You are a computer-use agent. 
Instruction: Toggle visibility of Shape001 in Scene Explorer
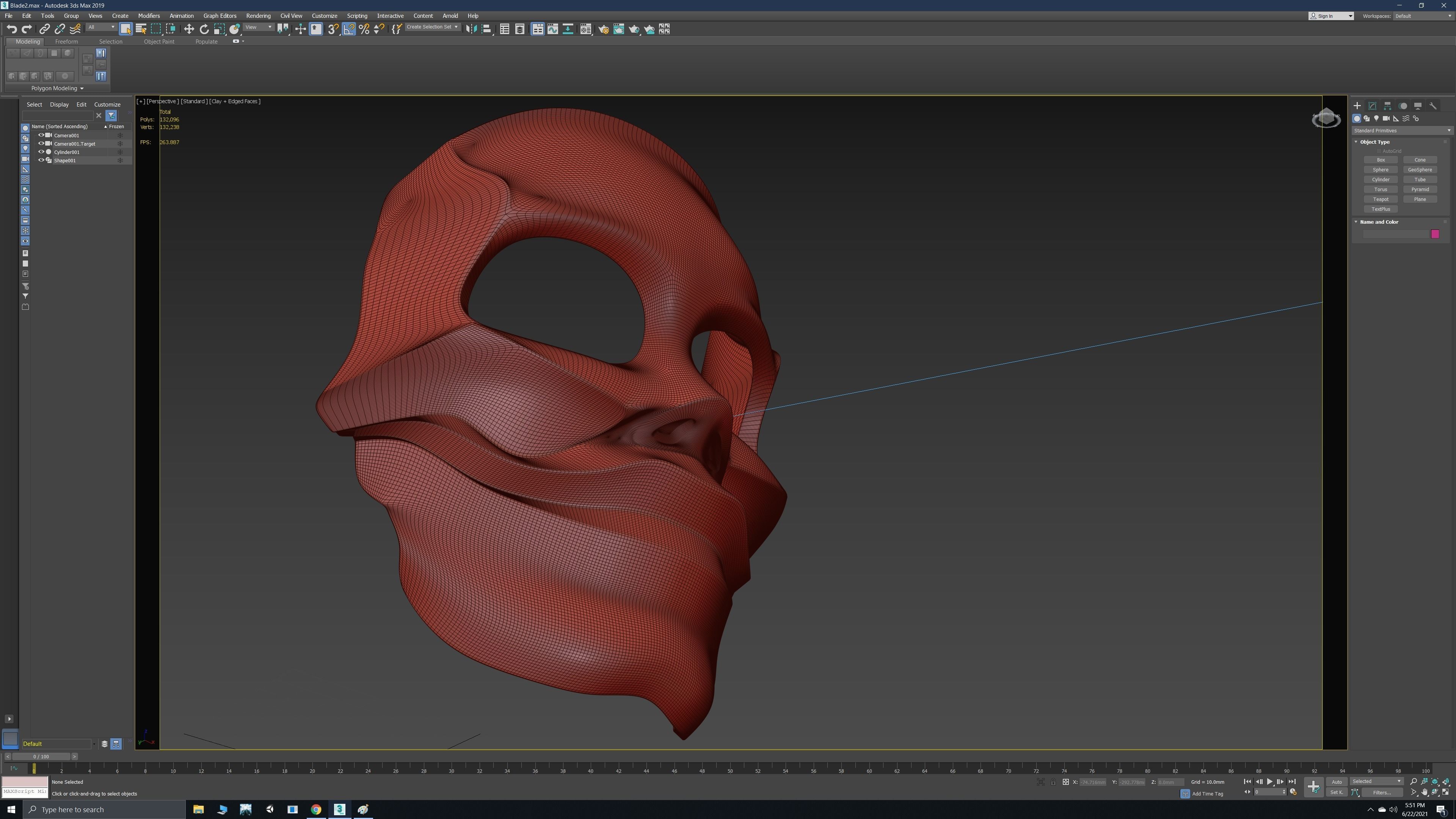point(41,160)
